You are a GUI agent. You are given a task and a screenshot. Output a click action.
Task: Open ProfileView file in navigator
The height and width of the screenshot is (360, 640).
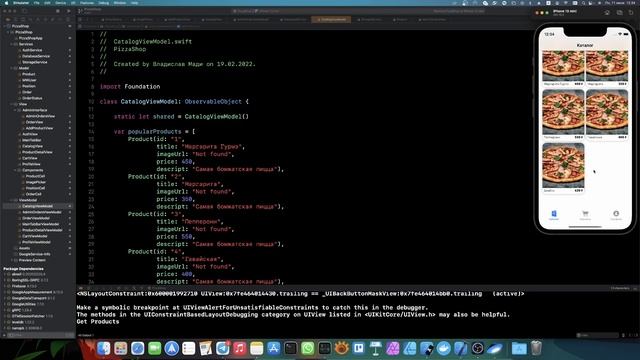[x=31, y=164]
